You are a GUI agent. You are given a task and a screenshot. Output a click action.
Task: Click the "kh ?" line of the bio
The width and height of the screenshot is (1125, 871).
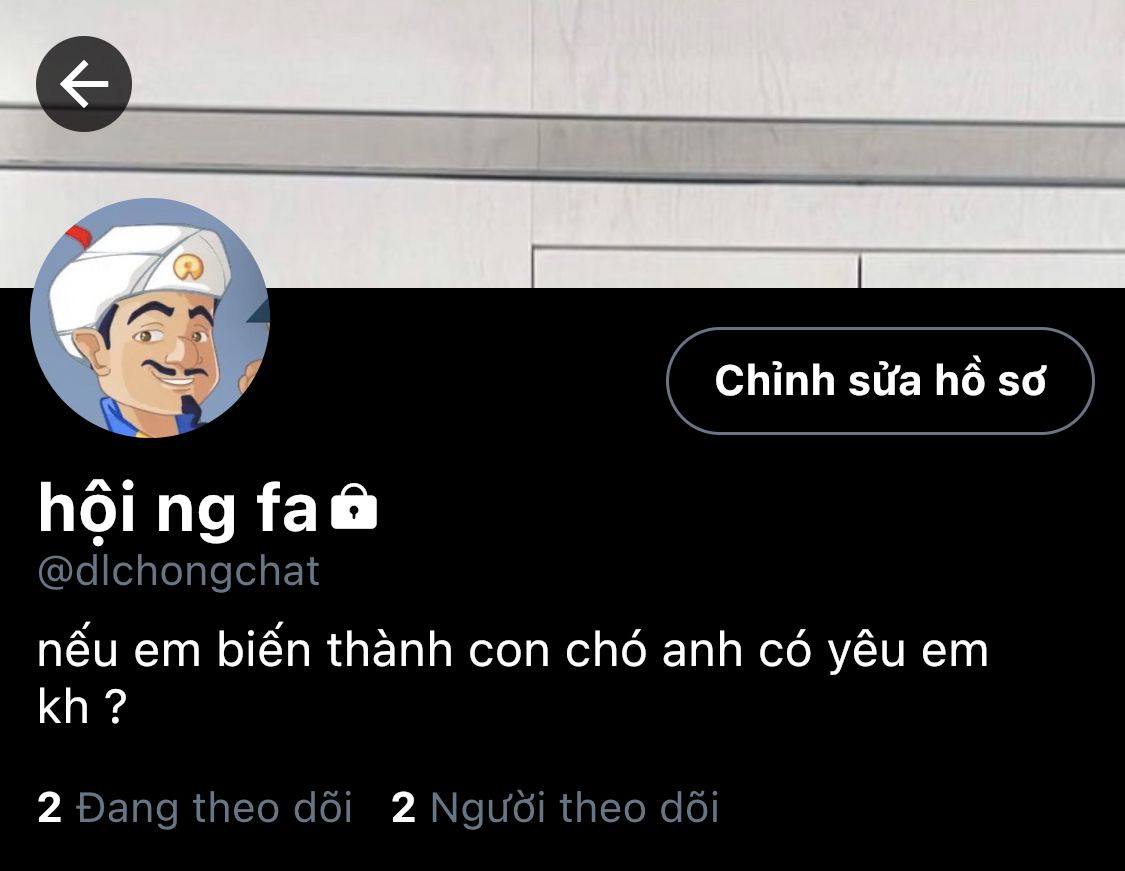click(x=82, y=707)
